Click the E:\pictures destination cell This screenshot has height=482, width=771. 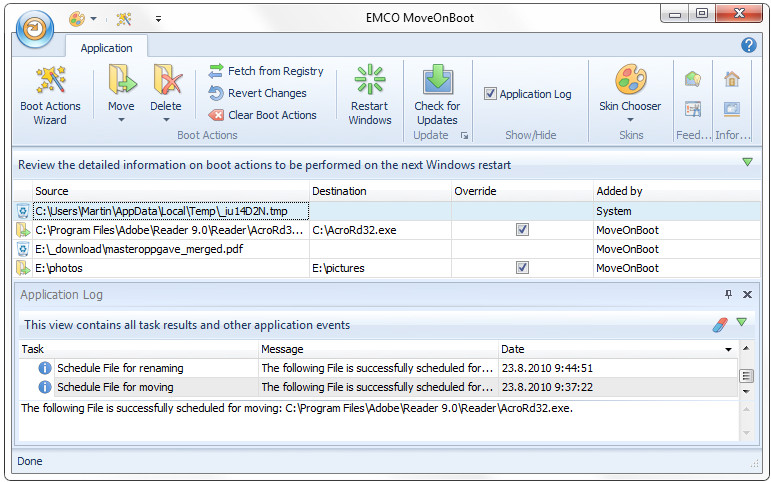[x=381, y=268]
